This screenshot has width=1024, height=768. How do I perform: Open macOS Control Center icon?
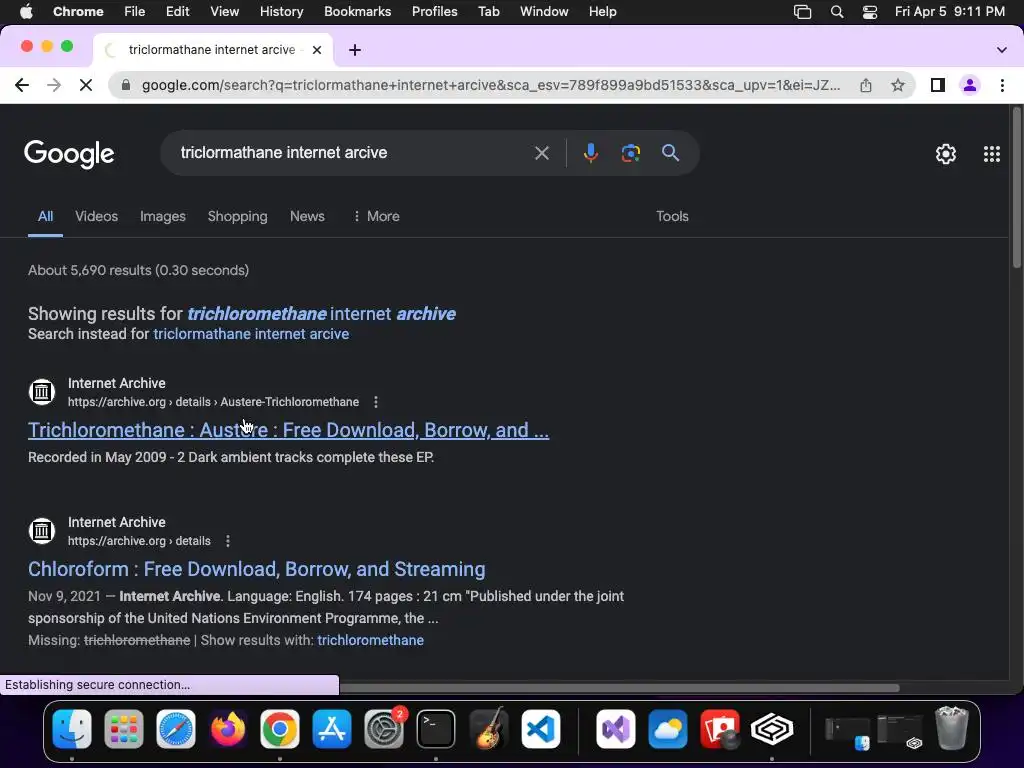(x=870, y=12)
